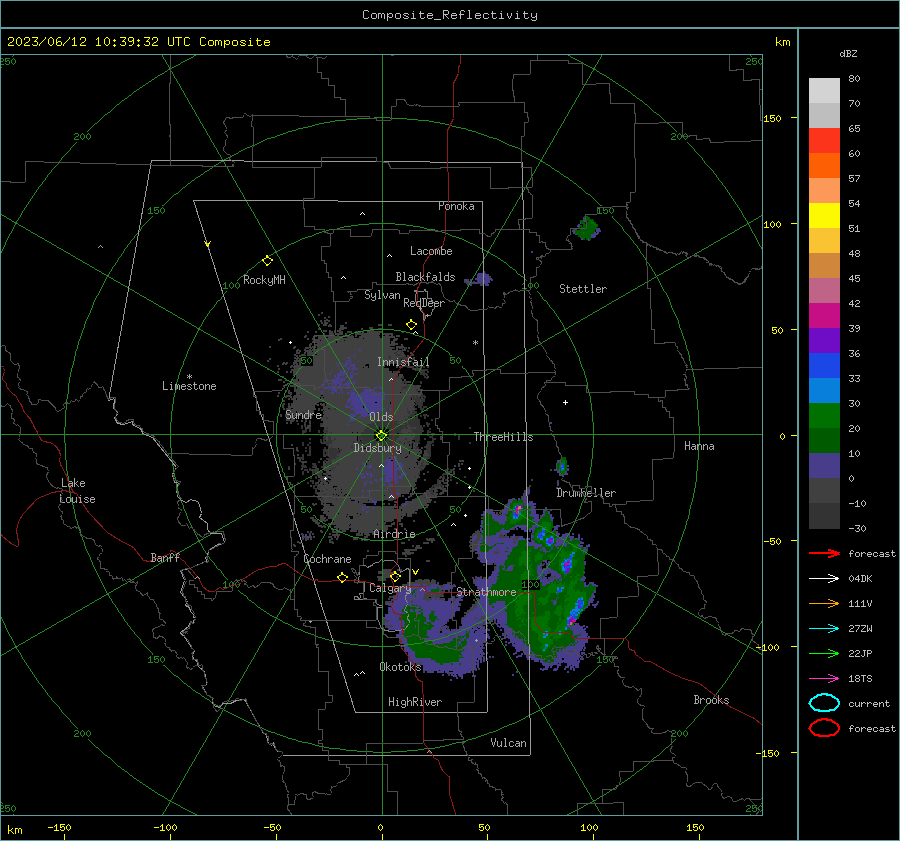
Task: Click the dBZ legend heading
Action: click(x=848, y=53)
